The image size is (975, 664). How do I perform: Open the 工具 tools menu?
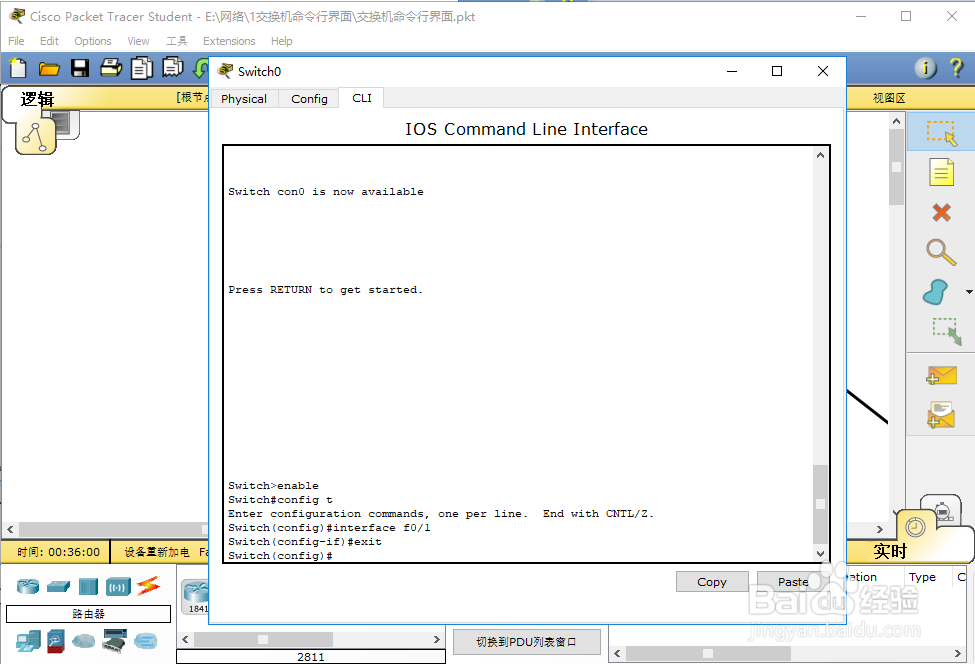coord(177,41)
